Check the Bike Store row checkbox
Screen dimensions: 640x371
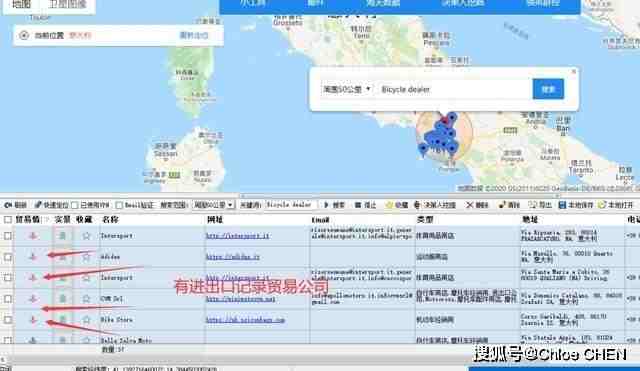coord(7,320)
